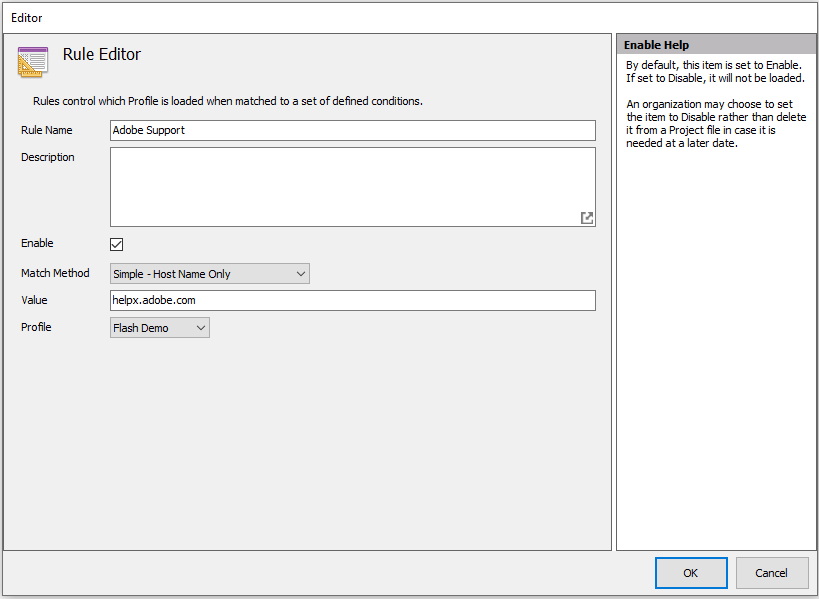This screenshot has width=819, height=599.
Task: Focus the Rule Name field with Adobe Support
Action: pyautogui.click(x=353, y=131)
